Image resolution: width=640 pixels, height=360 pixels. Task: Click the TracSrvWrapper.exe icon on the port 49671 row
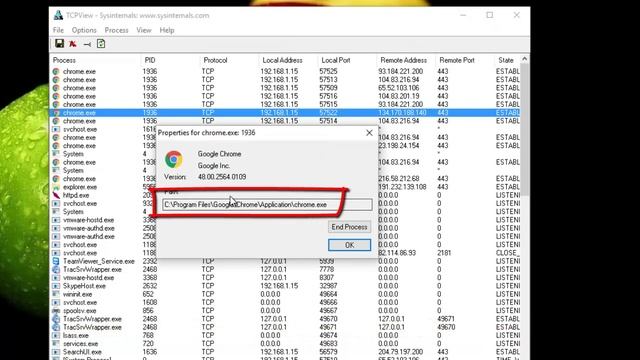(x=56, y=327)
